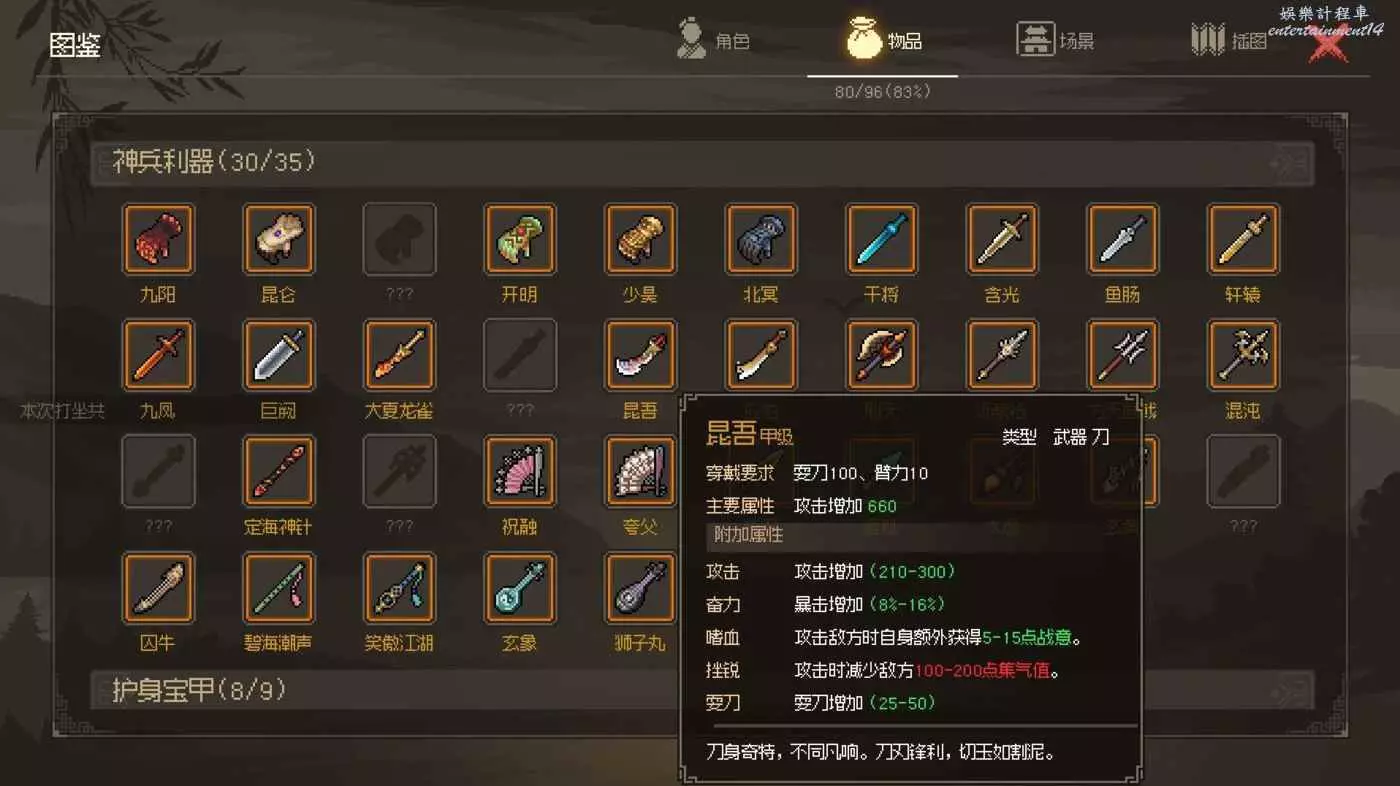Select the 大夏龙雀 blade icon

pyautogui.click(x=399, y=355)
